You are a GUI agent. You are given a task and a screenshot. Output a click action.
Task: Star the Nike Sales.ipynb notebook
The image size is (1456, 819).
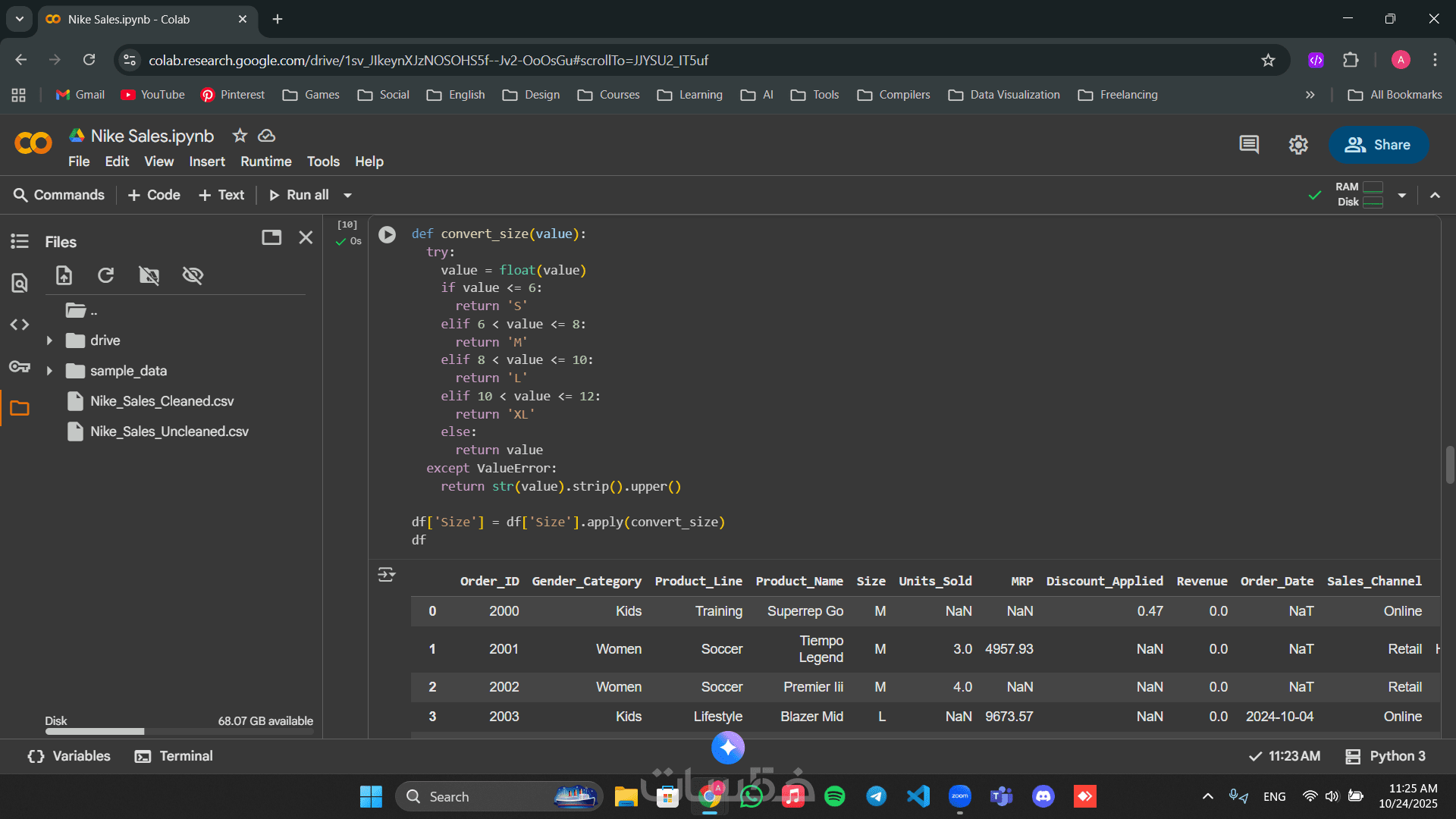point(240,136)
